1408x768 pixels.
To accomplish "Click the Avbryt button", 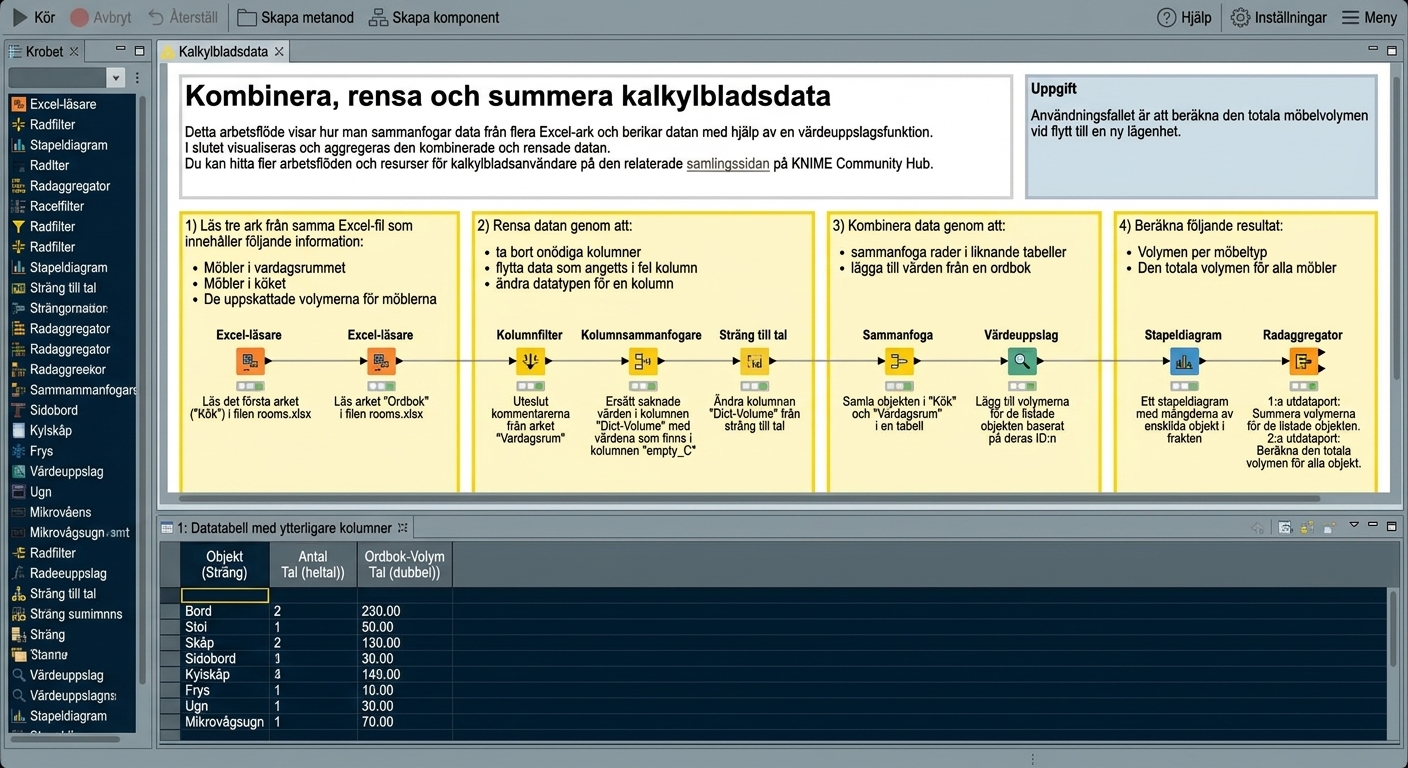I will 100,17.
